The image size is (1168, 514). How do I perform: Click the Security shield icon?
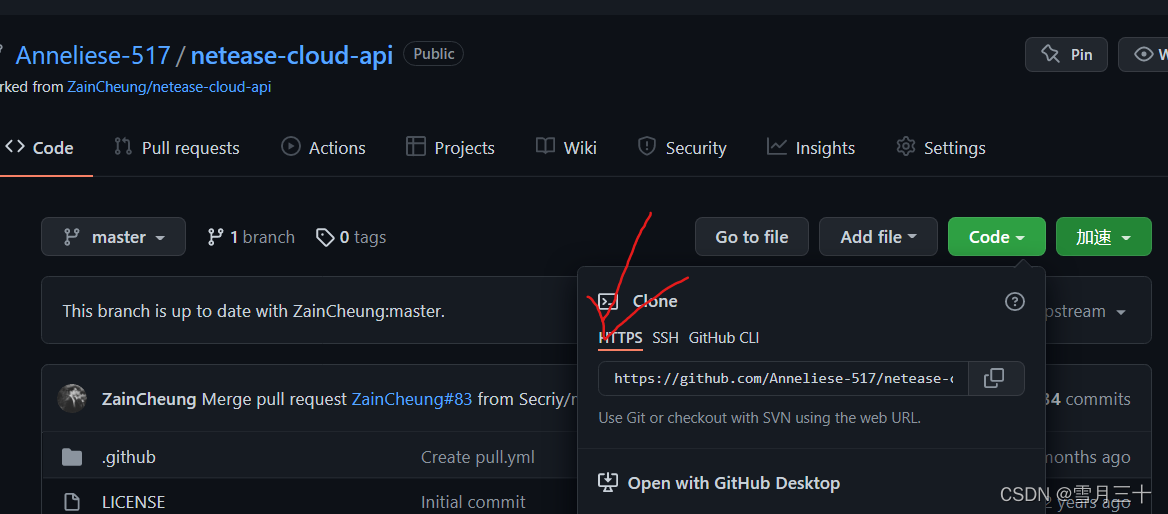647,146
